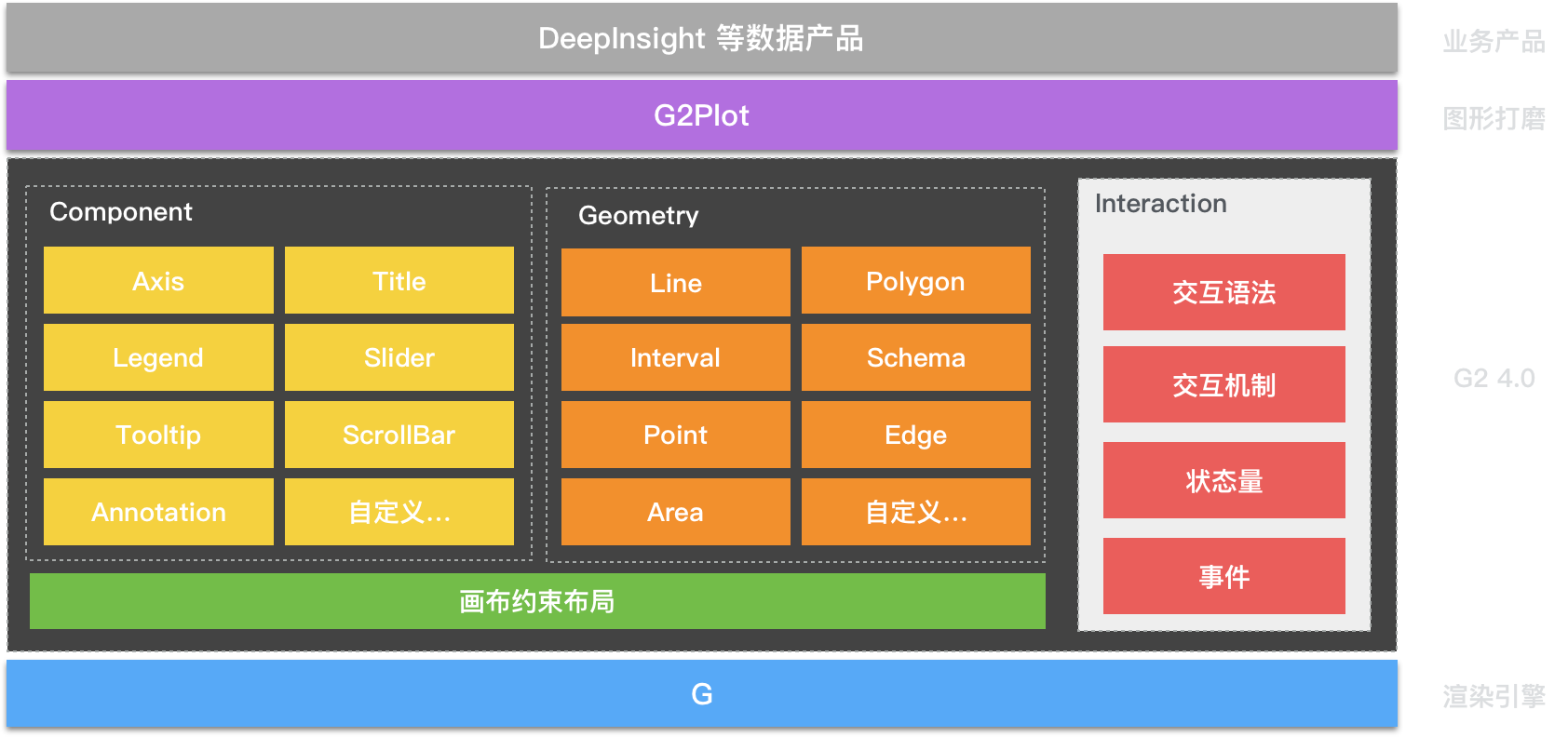Click the Annotation component block

pos(158,512)
